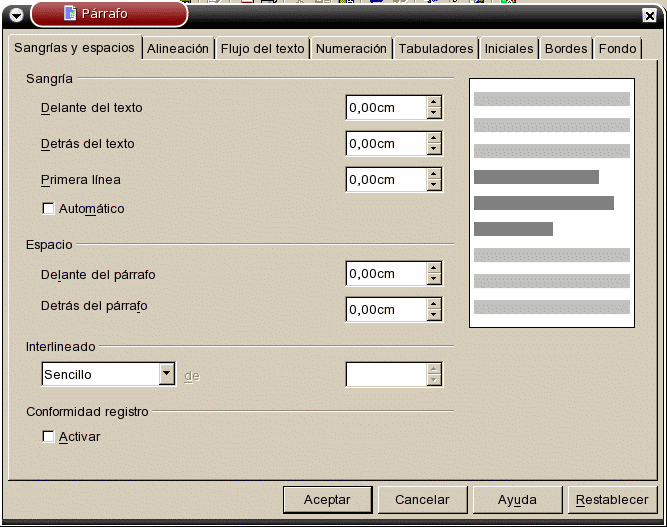Open the Flujo del texto tab

262,49
